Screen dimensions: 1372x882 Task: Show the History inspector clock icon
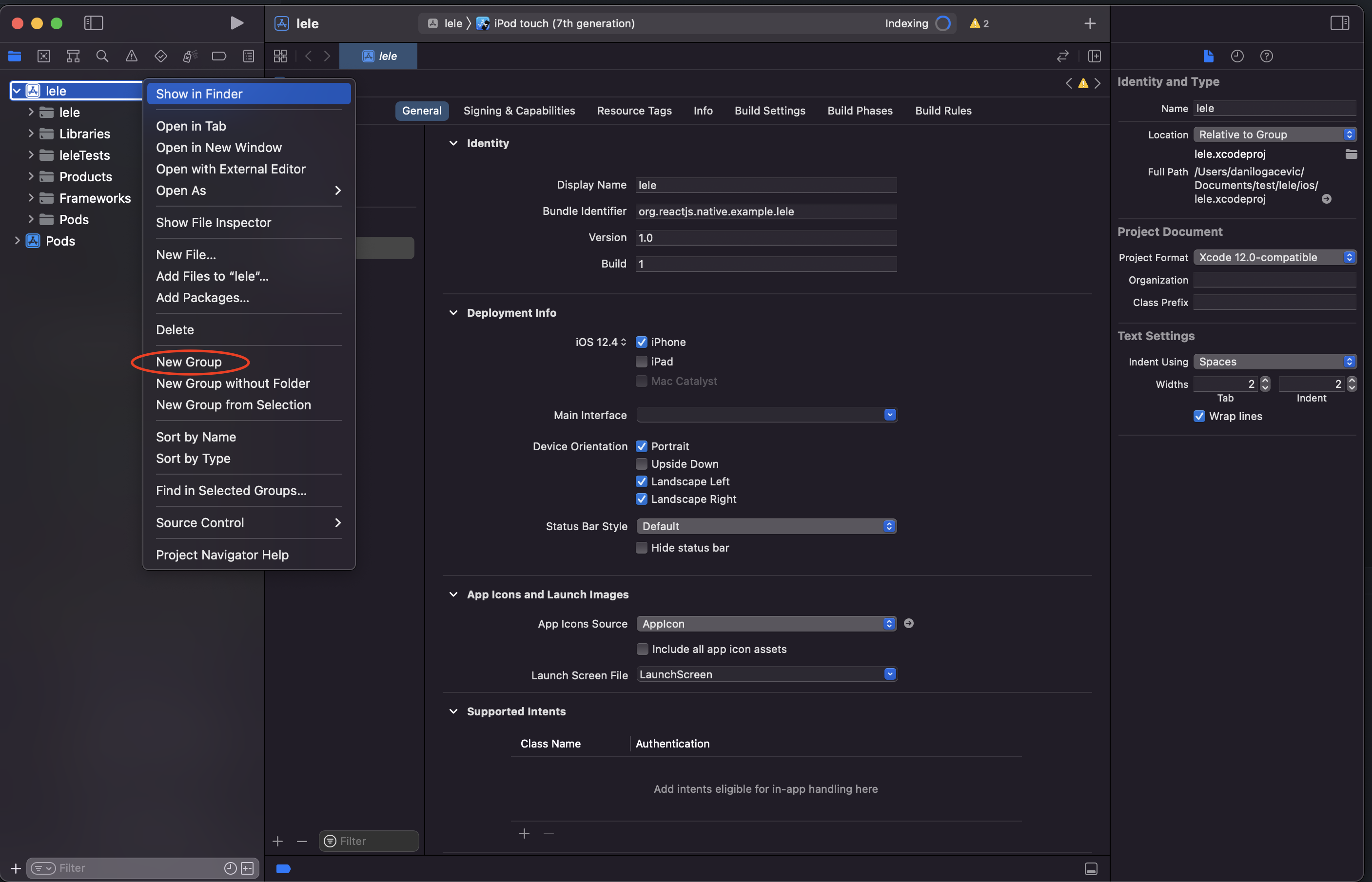[x=1237, y=56]
